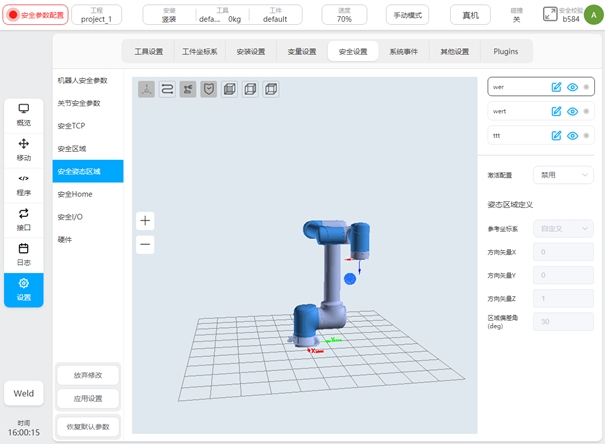Click the 应用设置 button
The image size is (605, 444).
pyautogui.click(x=88, y=398)
